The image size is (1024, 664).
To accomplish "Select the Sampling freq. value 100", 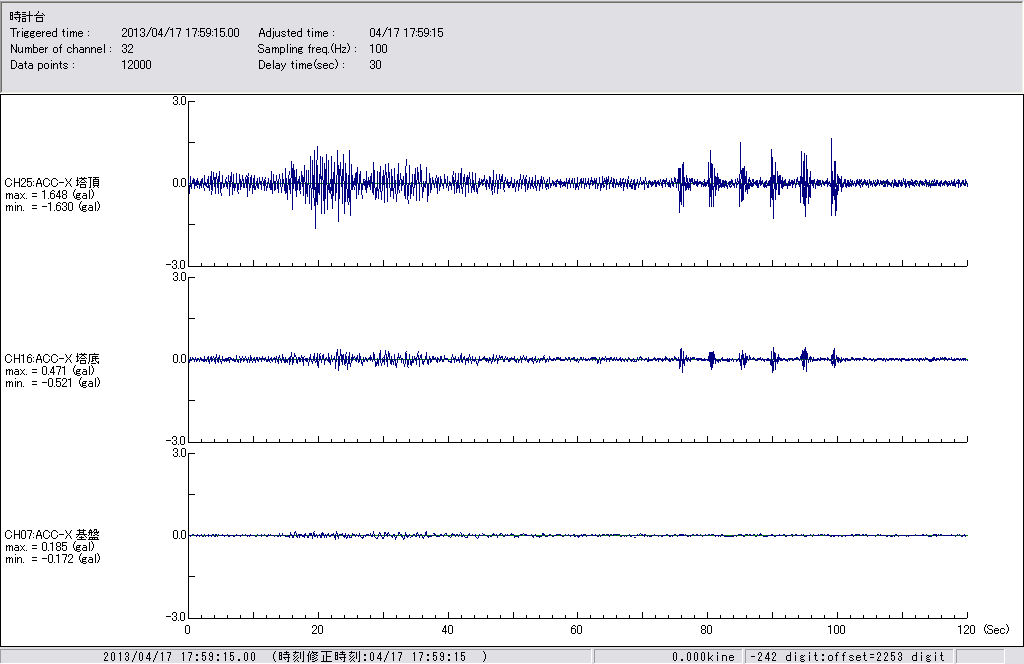I will tap(378, 49).
